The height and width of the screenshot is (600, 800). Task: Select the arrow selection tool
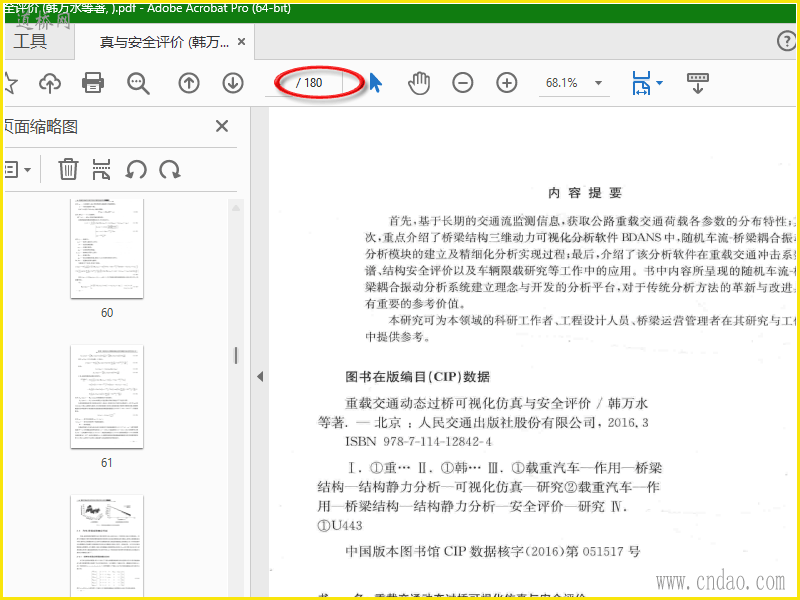tap(375, 83)
